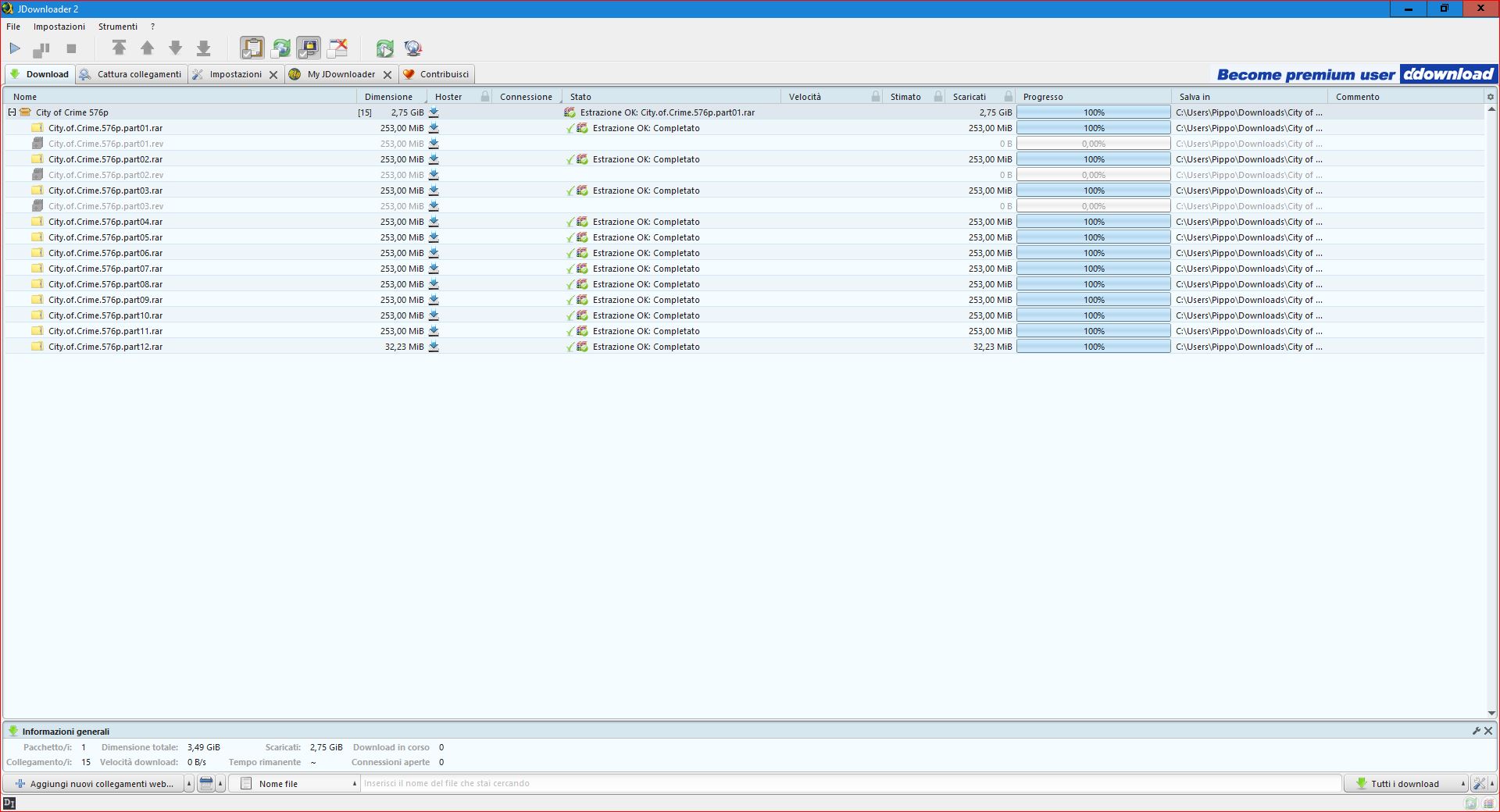The height and width of the screenshot is (812, 1500).
Task: Select City.of.Crime.576p.part10.rar file
Action: 745,315
